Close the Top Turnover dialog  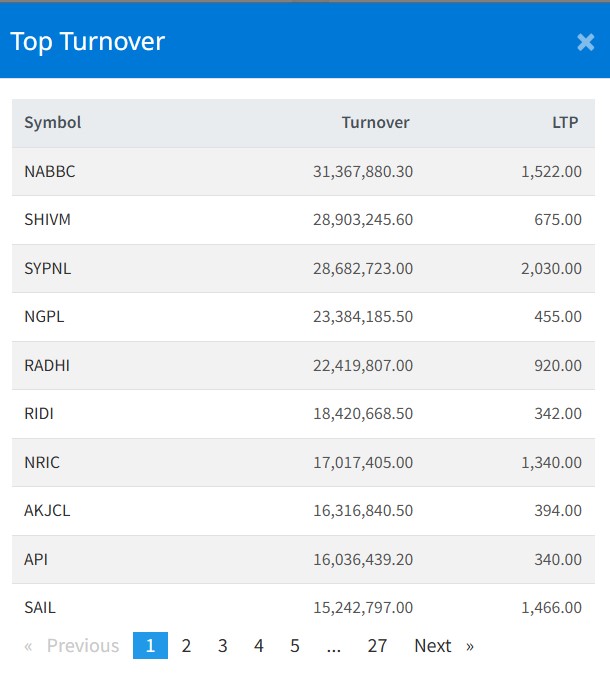tap(585, 42)
